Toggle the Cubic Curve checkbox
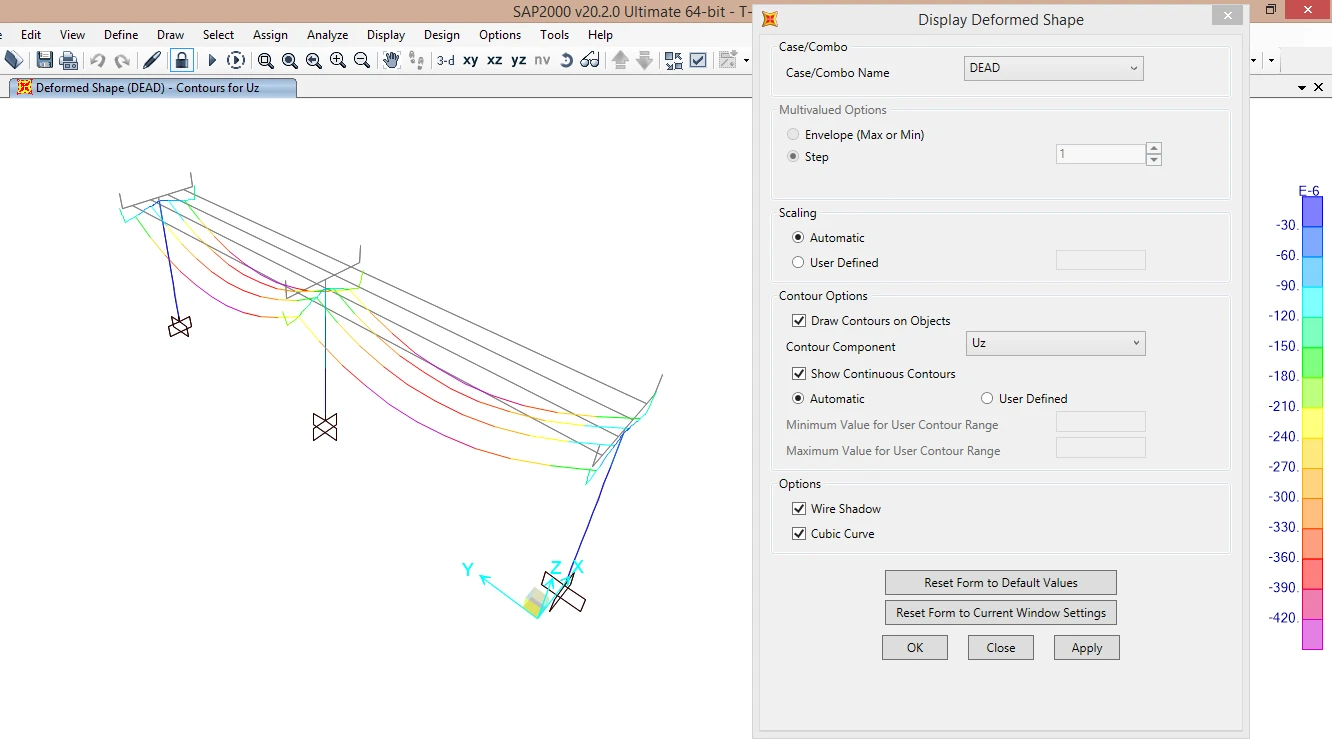The image size is (1332, 743). (799, 534)
